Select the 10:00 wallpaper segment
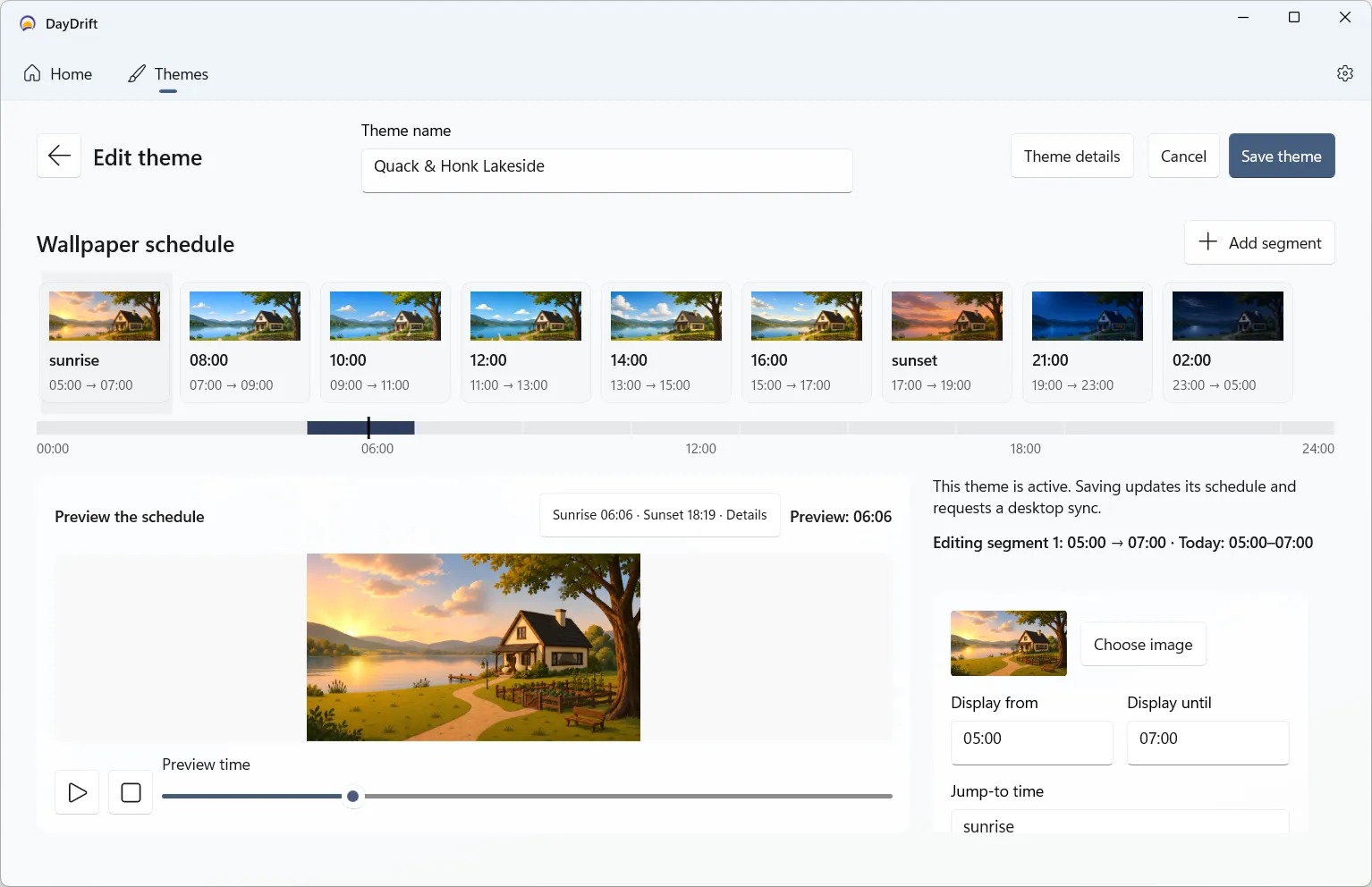The height and width of the screenshot is (887, 1372). [385, 343]
